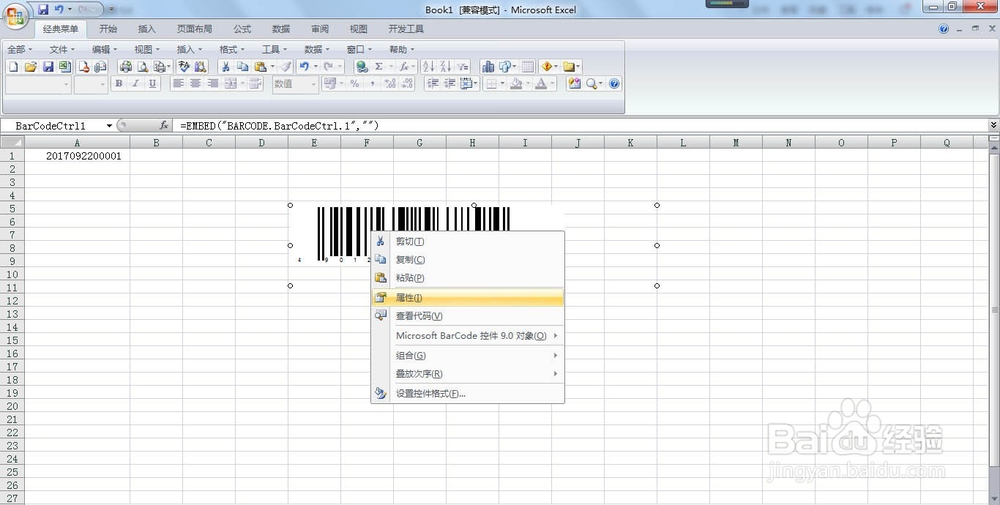
Task: Toggle align text right button
Action: coord(213,84)
